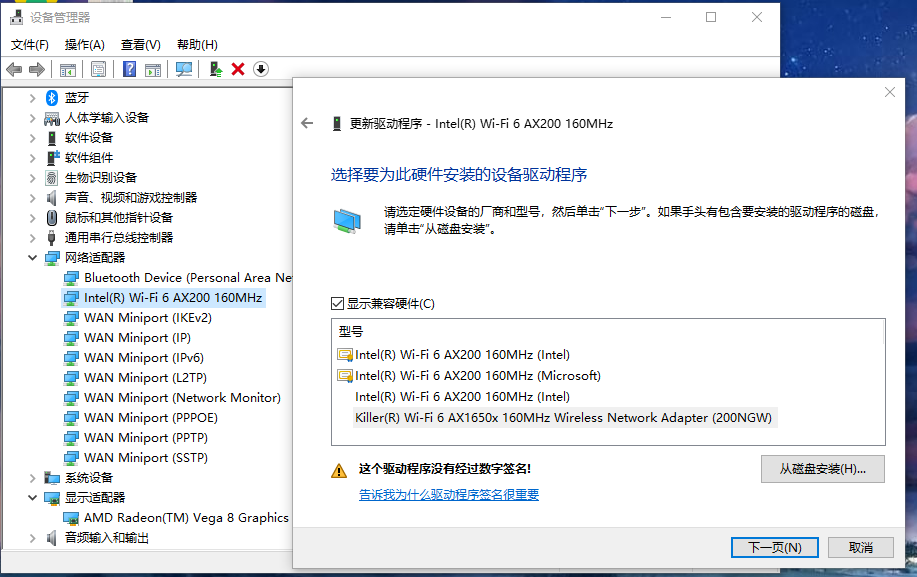Click the 取消 button

pos(861,548)
